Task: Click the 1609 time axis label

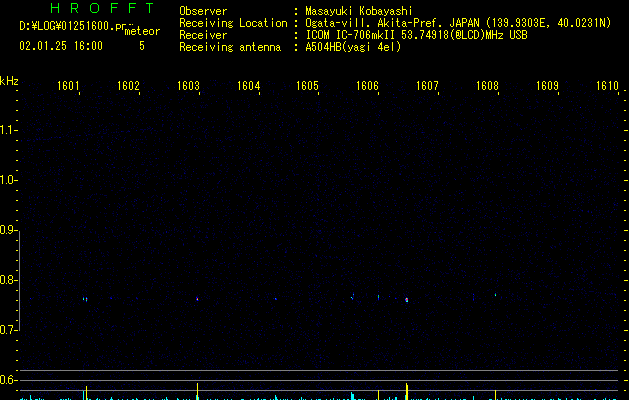Action: pyautogui.click(x=547, y=86)
